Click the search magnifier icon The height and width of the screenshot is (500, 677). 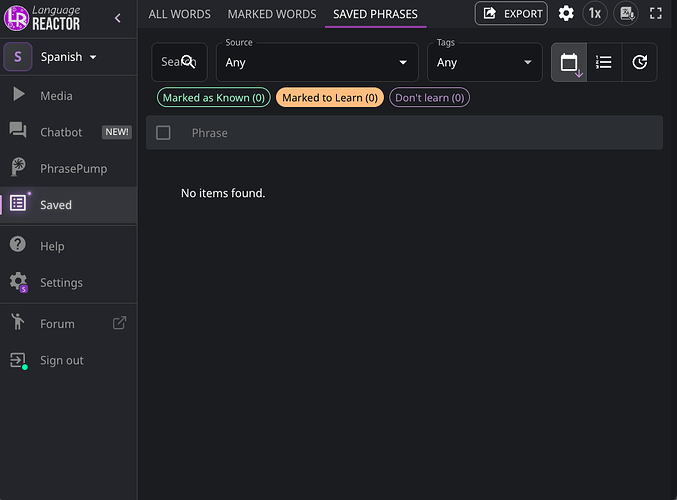click(x=188, y=62)
